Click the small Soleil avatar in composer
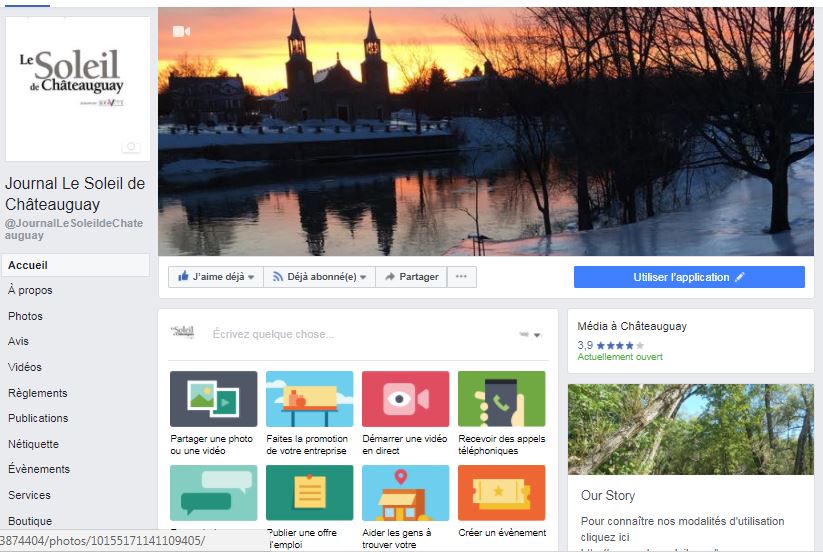The height and width of the screenshot is (552, 823). tap(183, 333)
